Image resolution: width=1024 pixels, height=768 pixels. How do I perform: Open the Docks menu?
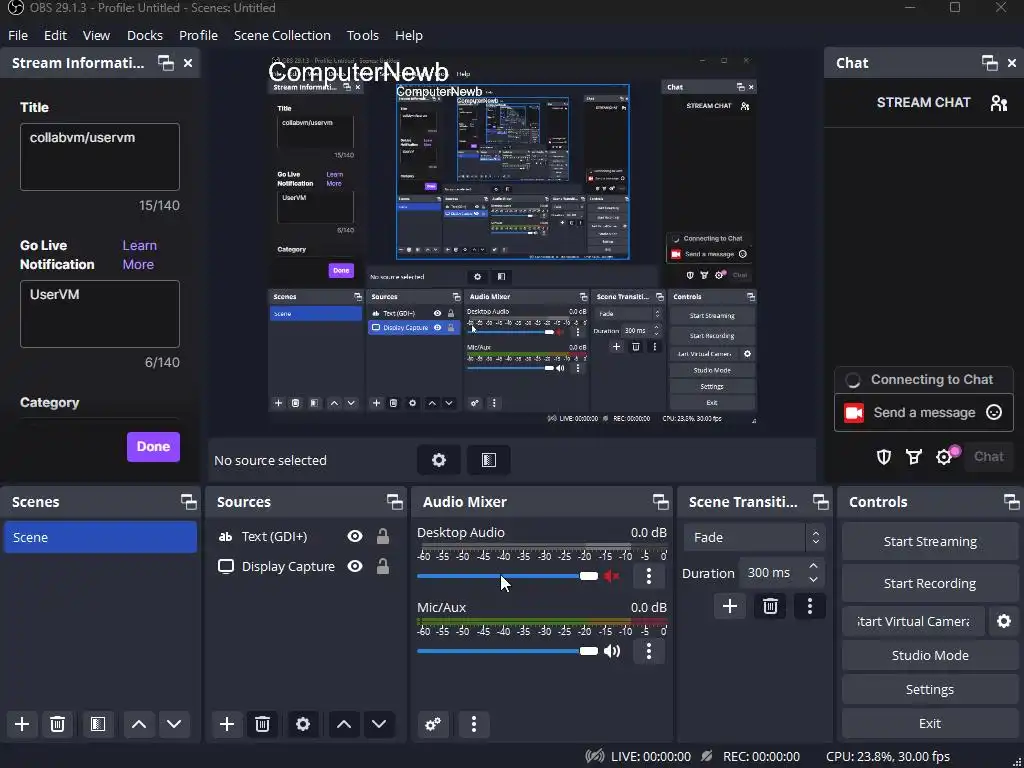coord(145,35)
